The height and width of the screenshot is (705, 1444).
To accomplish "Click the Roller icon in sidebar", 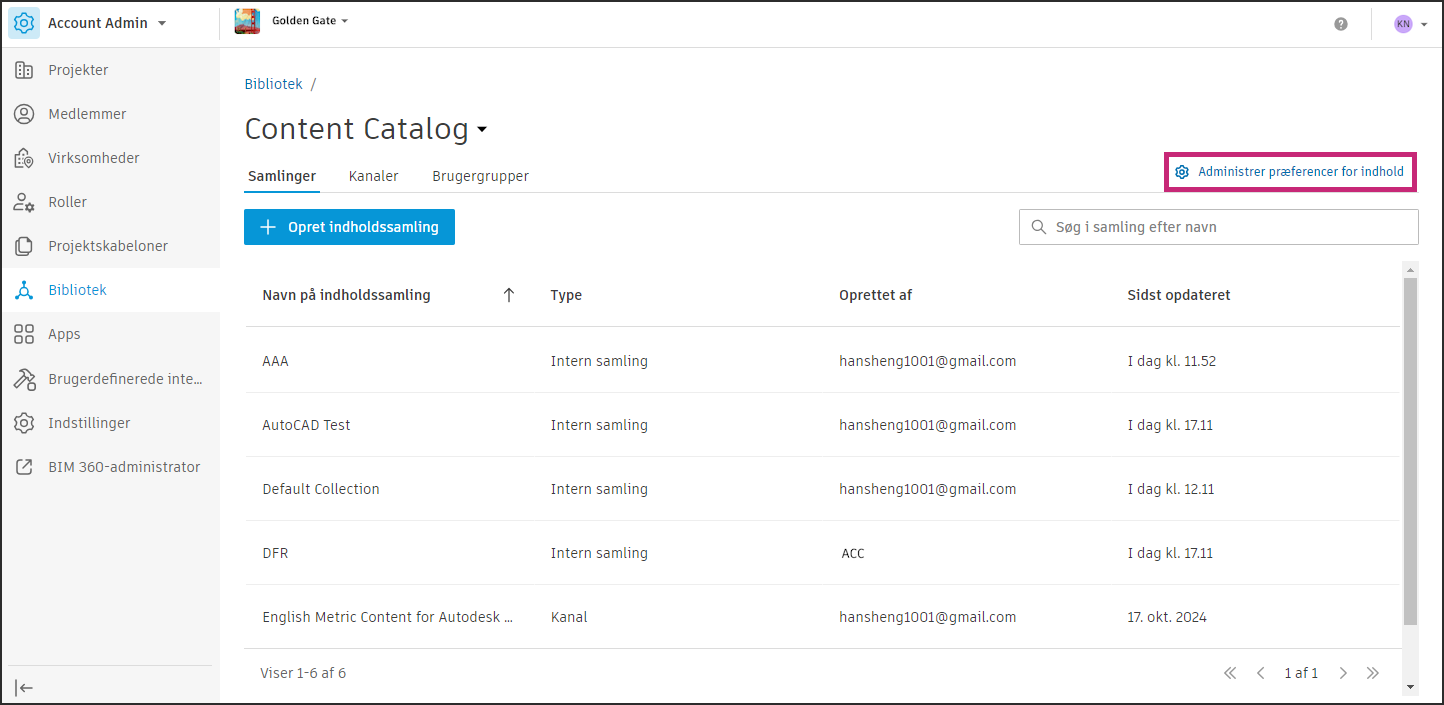I will 24,202.
